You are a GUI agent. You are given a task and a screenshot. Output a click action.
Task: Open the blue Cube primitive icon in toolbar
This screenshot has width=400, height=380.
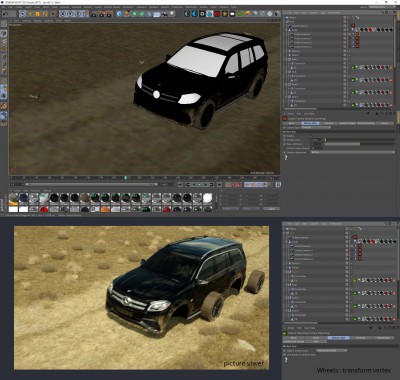click(x=119, y=14)
